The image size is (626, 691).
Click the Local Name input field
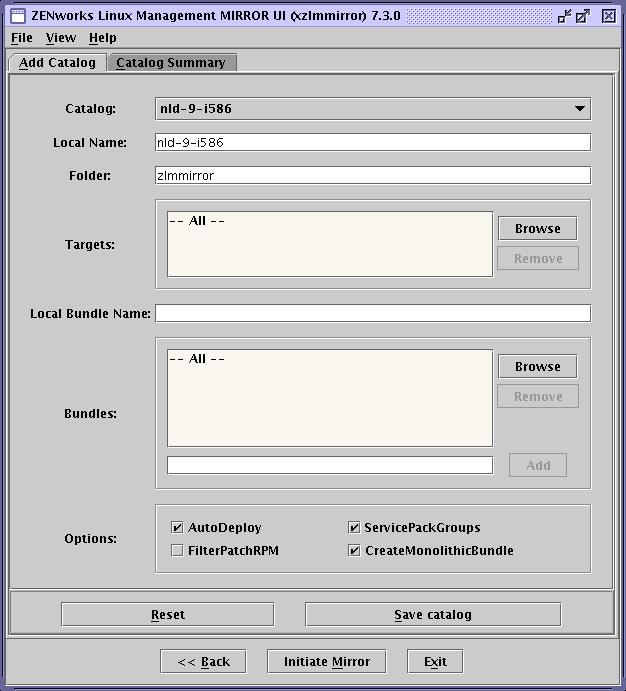click(x=373, y=142)
